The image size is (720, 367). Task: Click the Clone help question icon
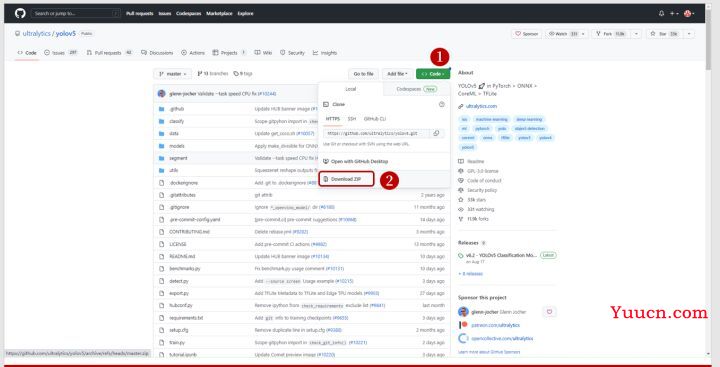tap(442, 104)
